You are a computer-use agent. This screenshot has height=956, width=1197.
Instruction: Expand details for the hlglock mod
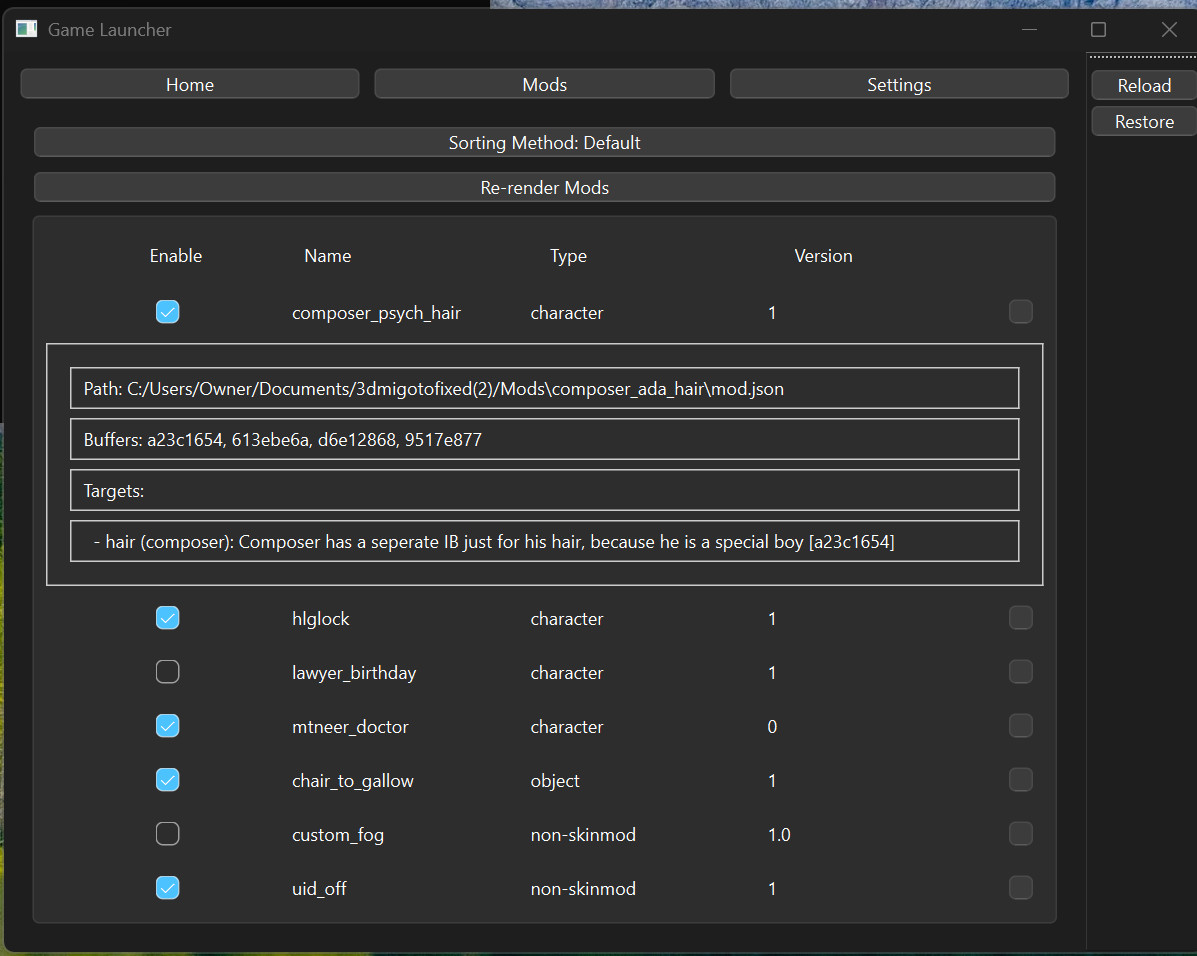(320, 618)
